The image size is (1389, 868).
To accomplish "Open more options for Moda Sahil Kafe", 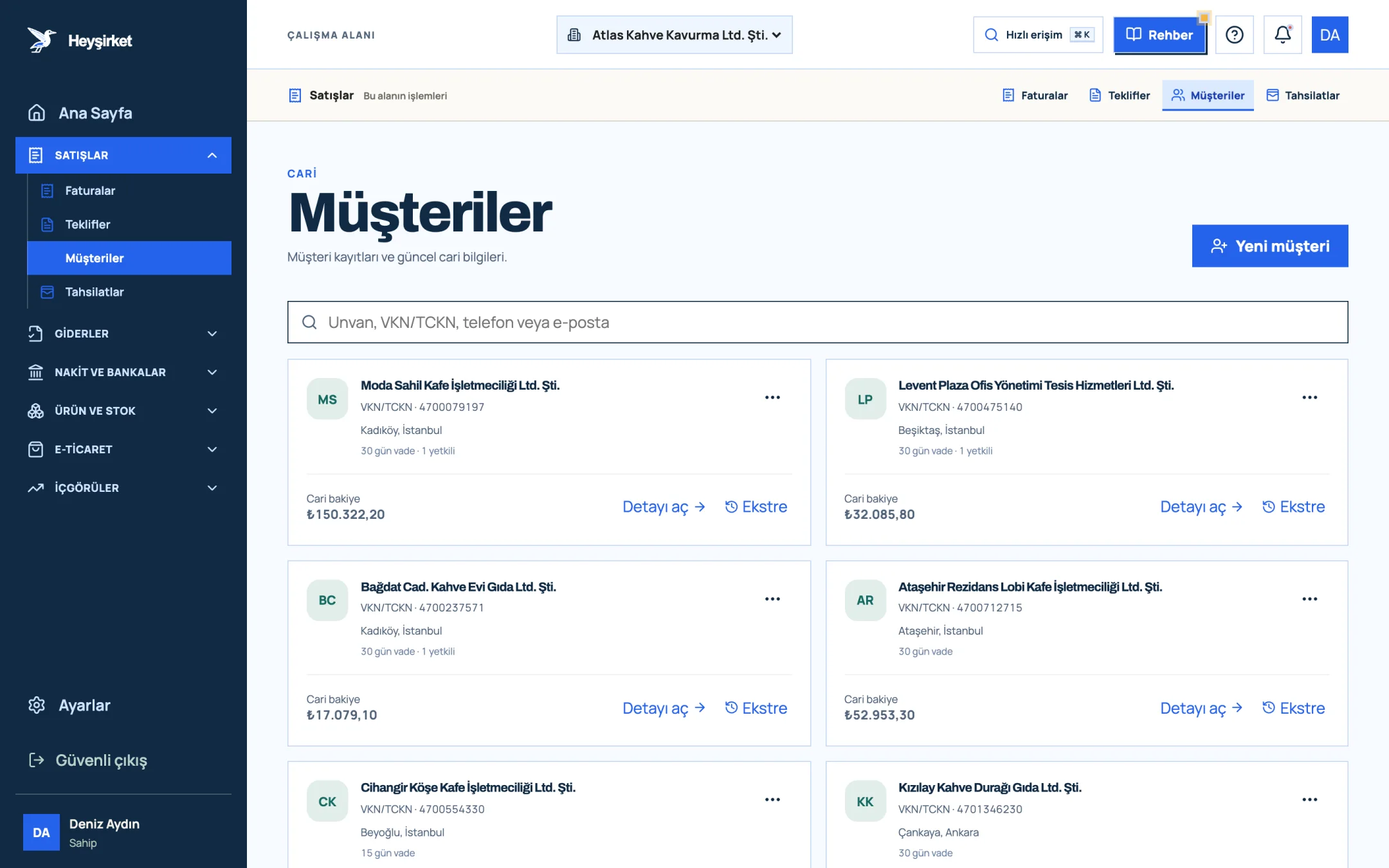I will pyautogui.click(x=772, y=397).
